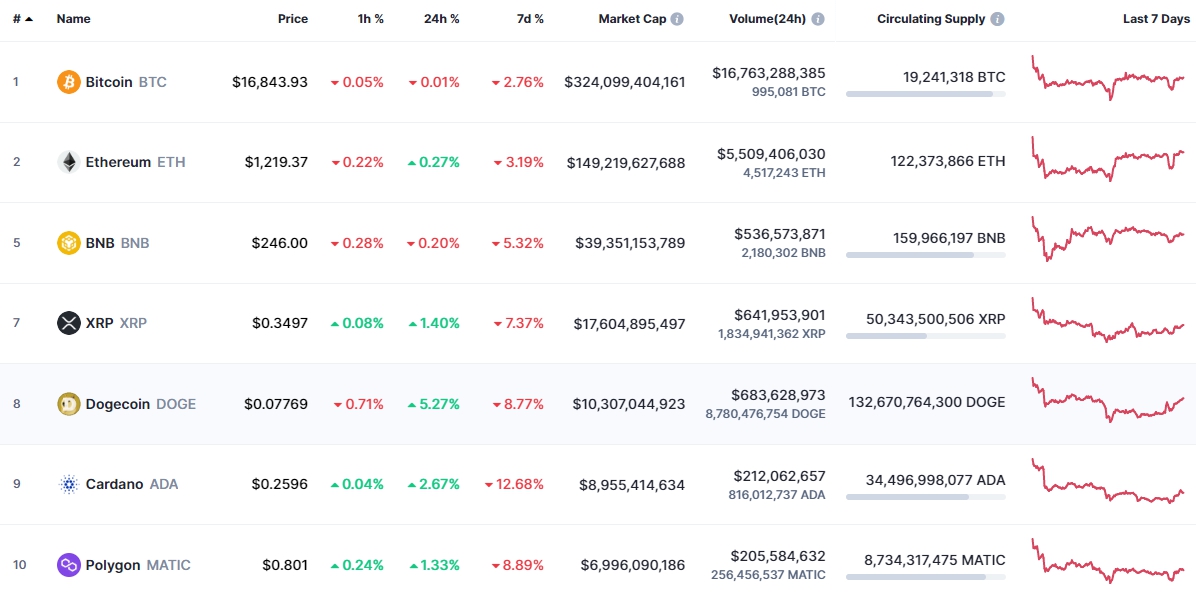Click the BNB yellow logo icon
This screenshot has width=1196, height=598.
pyautogui.click(x=69, y=243)
